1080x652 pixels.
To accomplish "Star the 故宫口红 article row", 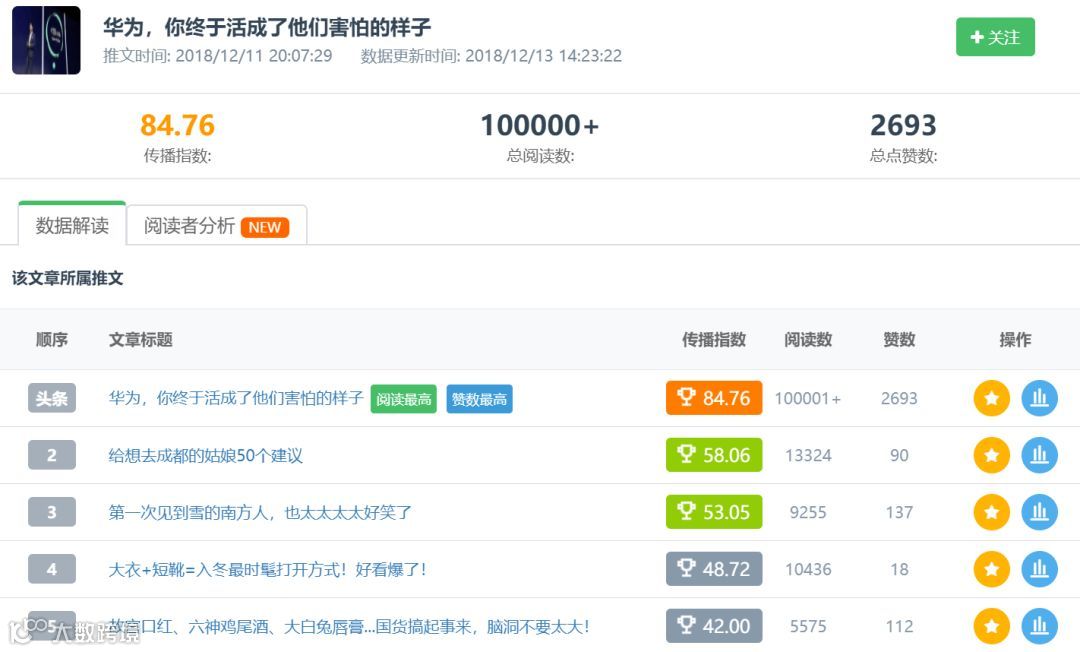I will (x=991, y=626).
